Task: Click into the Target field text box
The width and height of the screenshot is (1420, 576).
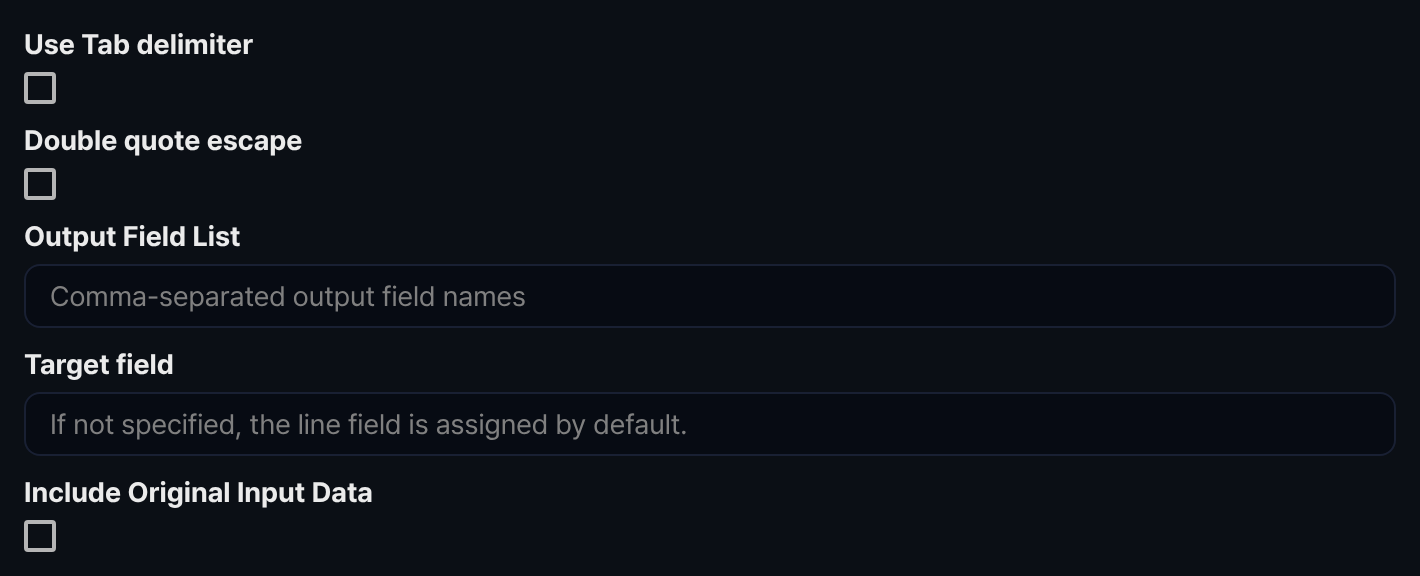Action: (x=709, y=424)
